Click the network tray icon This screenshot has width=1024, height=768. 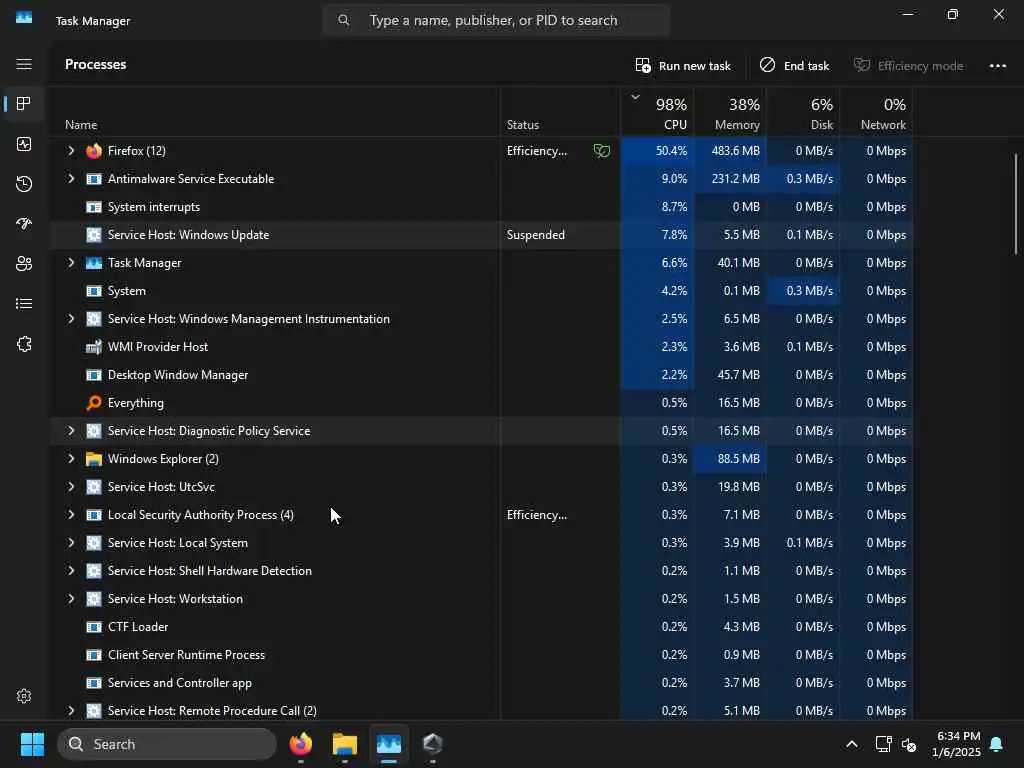point(883,744)
